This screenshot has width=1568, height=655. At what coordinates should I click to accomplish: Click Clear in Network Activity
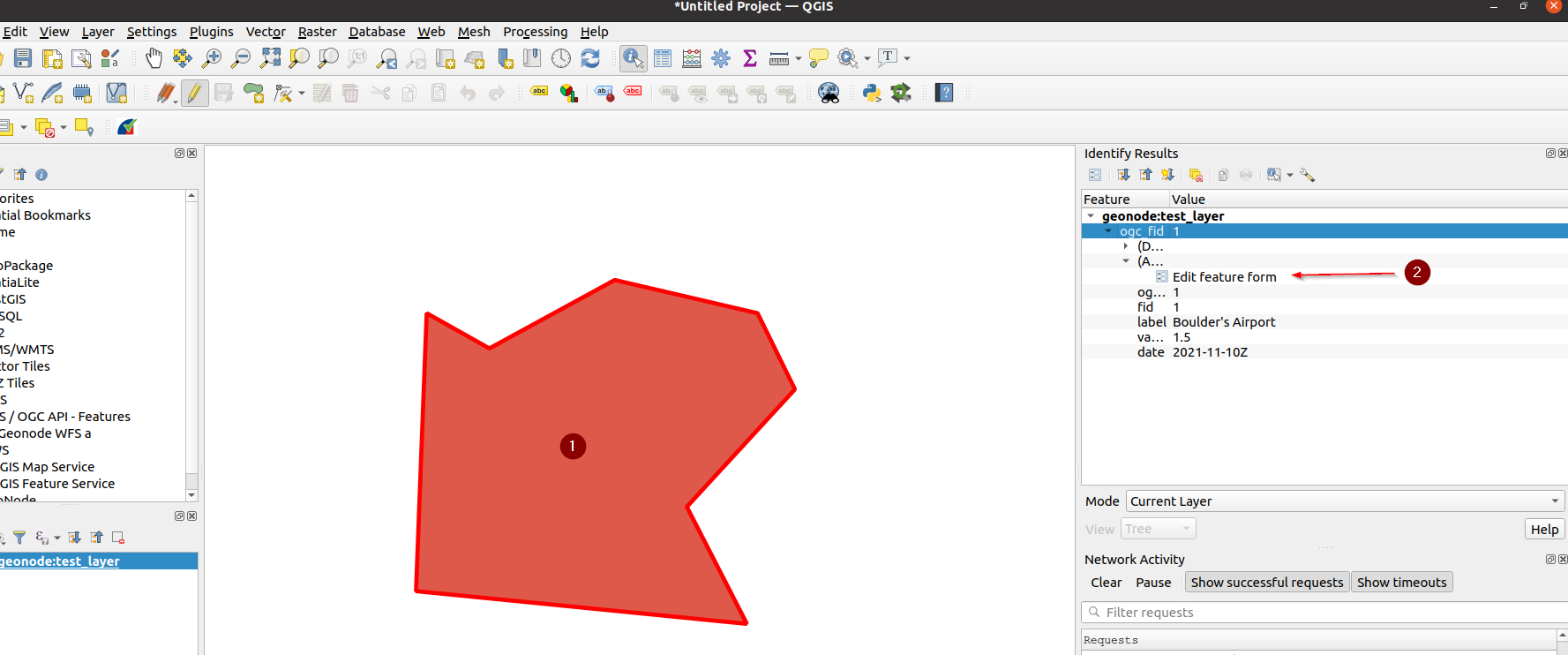[1106, 583]
